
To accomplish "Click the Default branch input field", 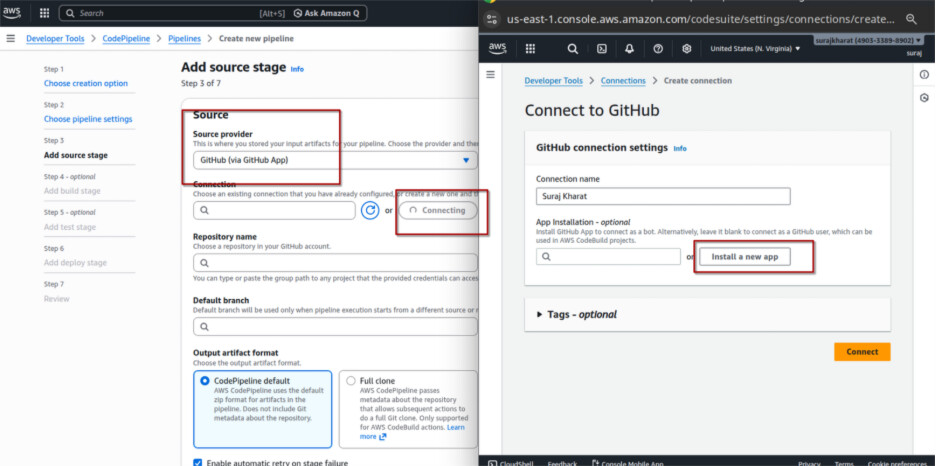I will coord(335,326).
